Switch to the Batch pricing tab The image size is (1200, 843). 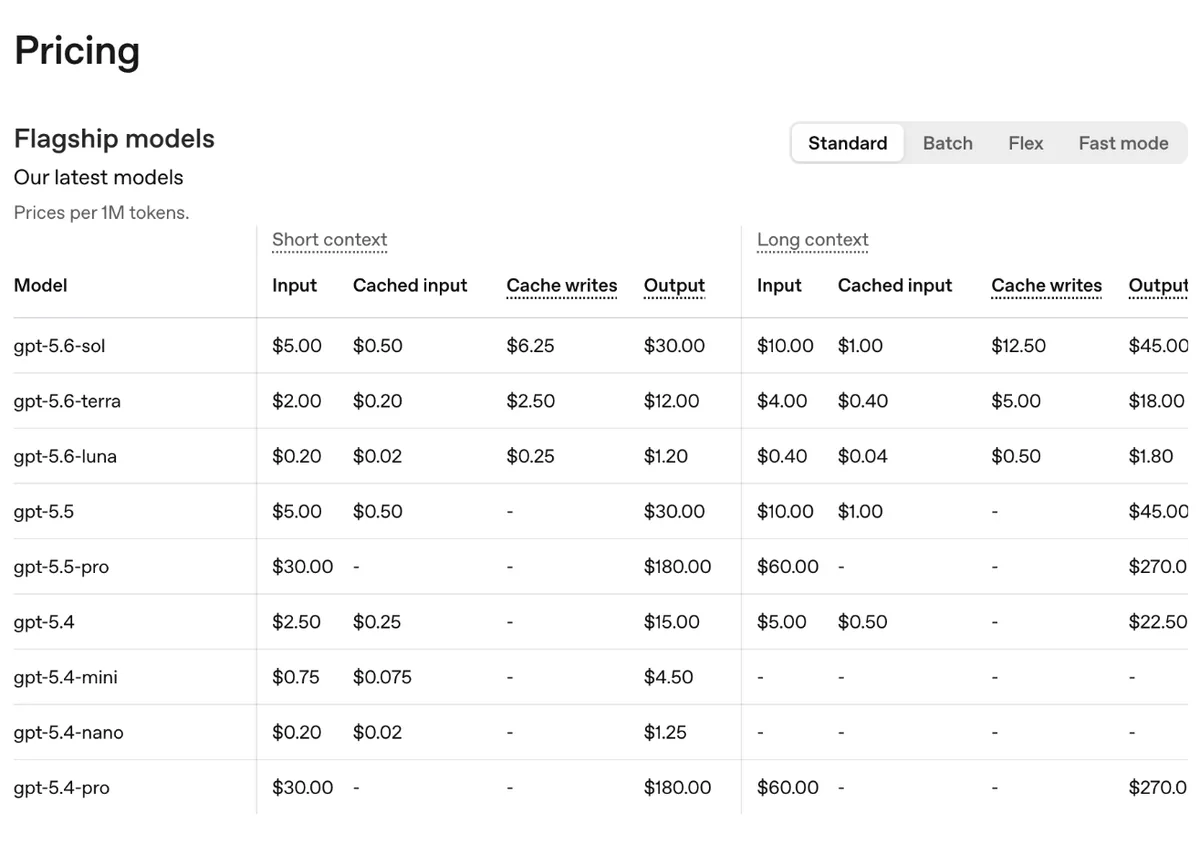(947, 143)
